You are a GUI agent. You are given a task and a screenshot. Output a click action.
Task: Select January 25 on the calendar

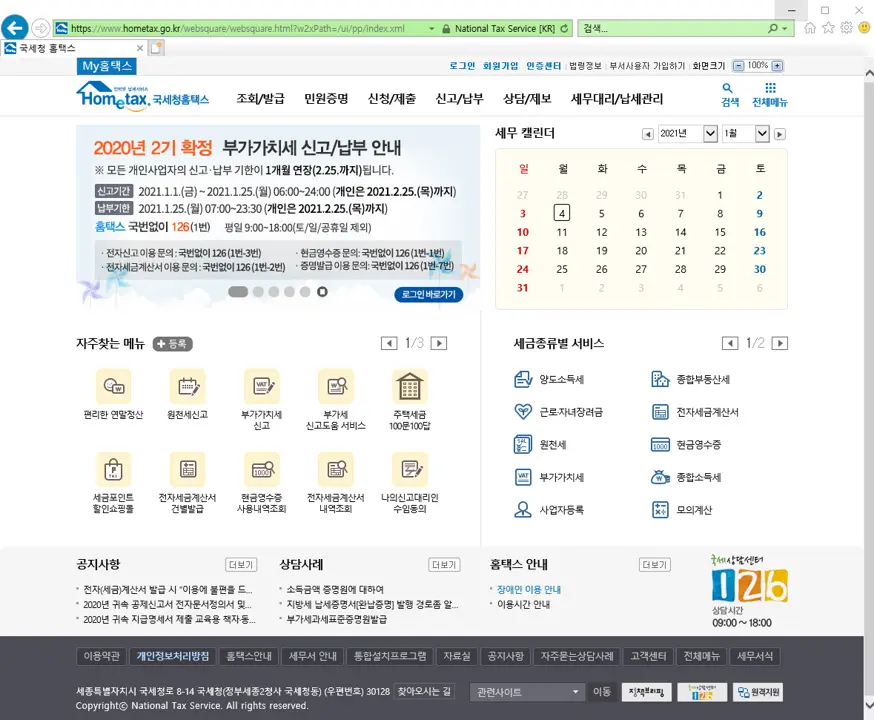[562, 269]
